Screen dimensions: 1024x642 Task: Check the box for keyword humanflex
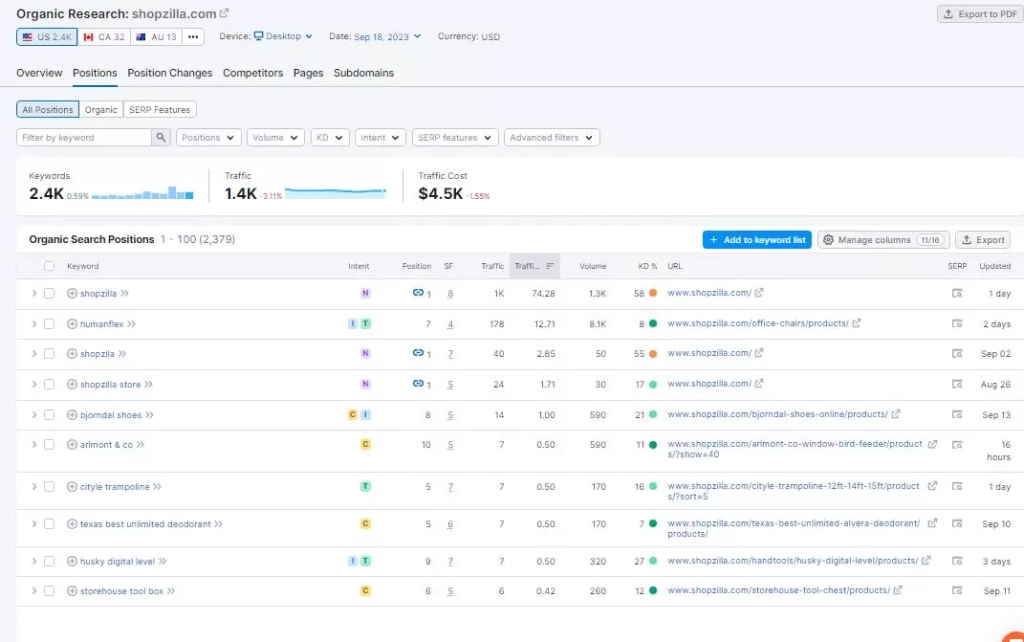pos(49,324)
